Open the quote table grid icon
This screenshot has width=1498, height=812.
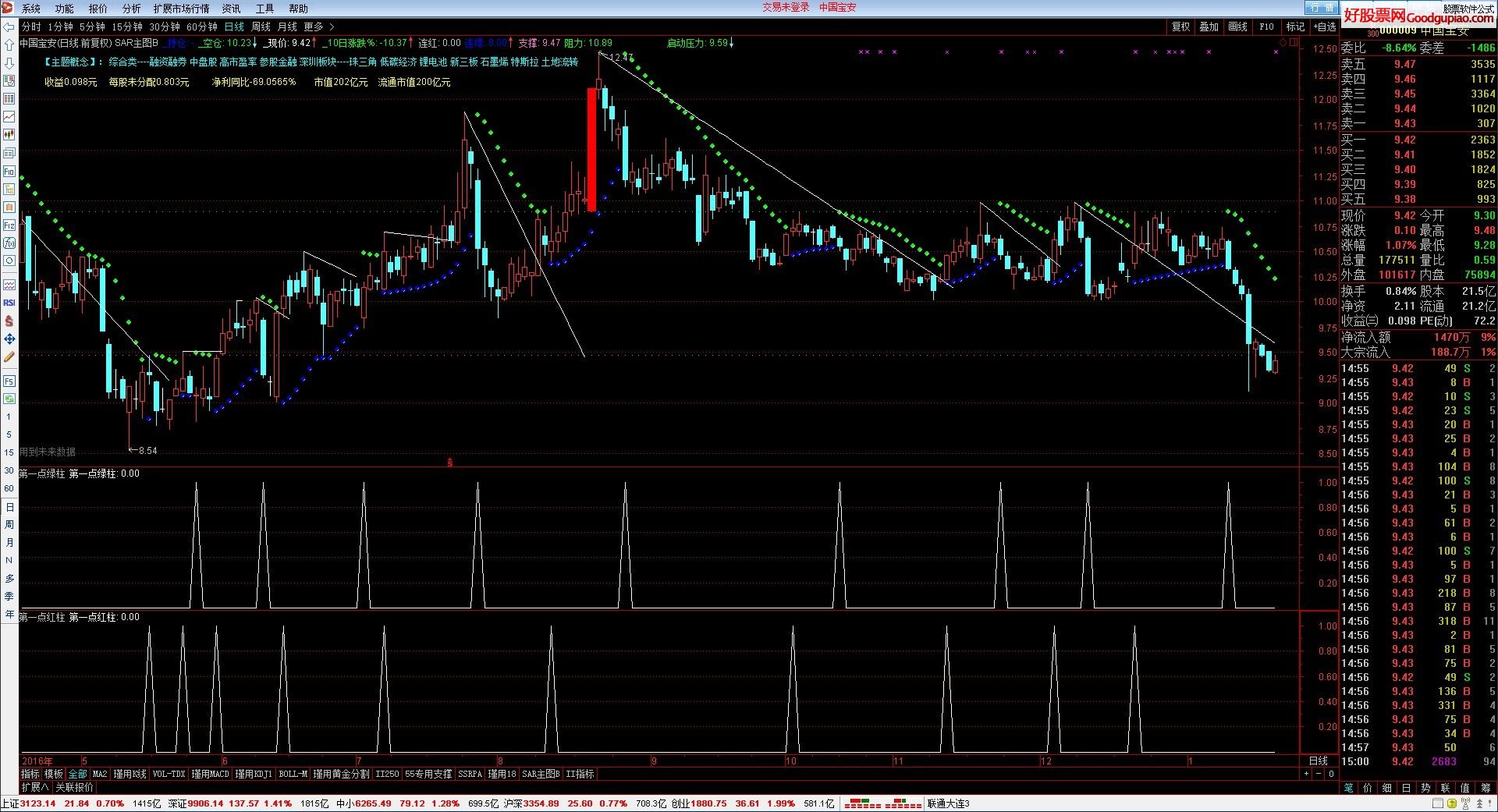[x=9, y=99]
